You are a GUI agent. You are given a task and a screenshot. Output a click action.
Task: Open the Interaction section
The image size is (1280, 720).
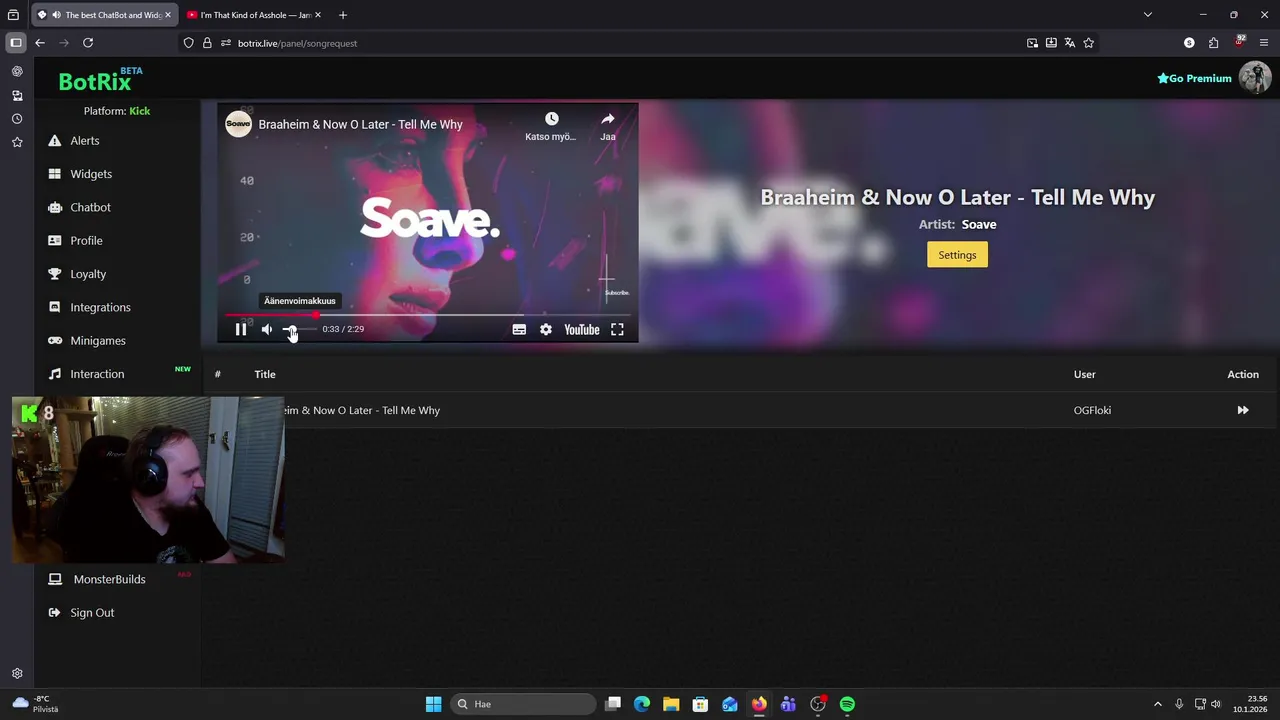click(x=97, y=374)
